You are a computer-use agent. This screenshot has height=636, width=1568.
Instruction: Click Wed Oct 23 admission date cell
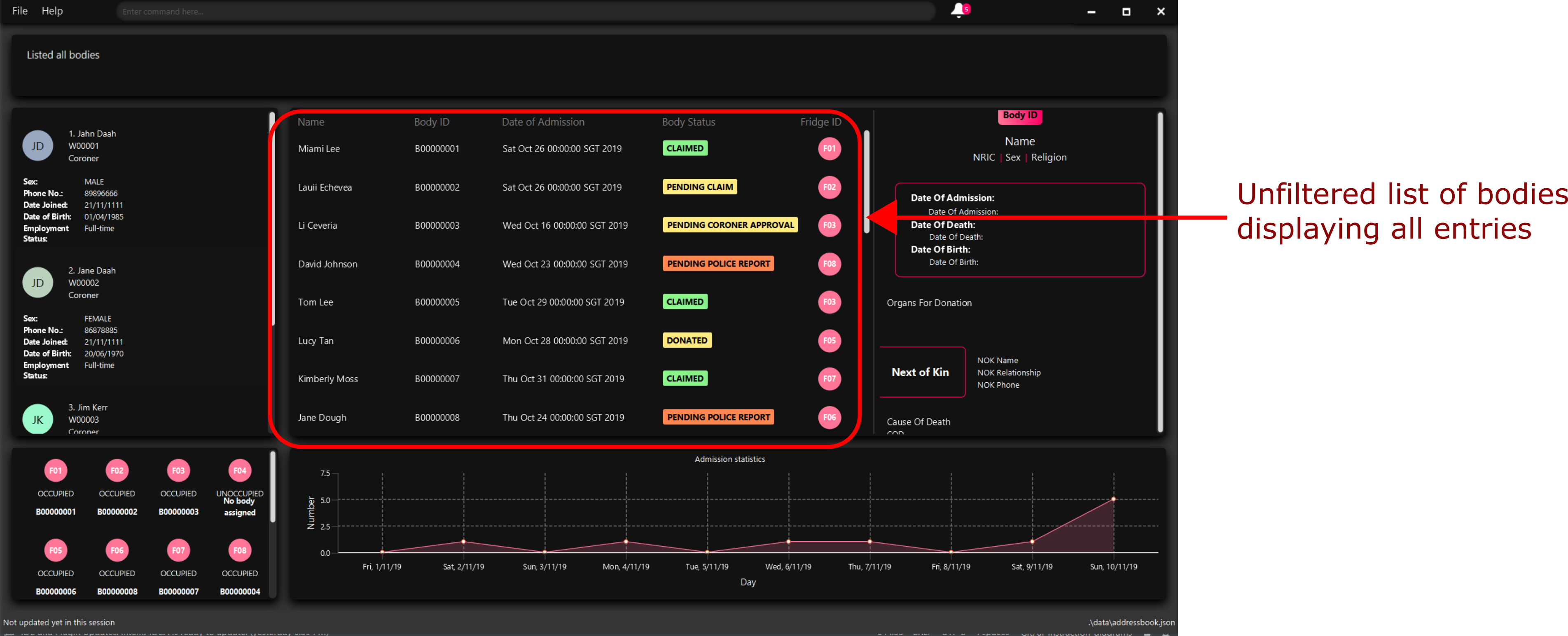click(x=564, y=264)
